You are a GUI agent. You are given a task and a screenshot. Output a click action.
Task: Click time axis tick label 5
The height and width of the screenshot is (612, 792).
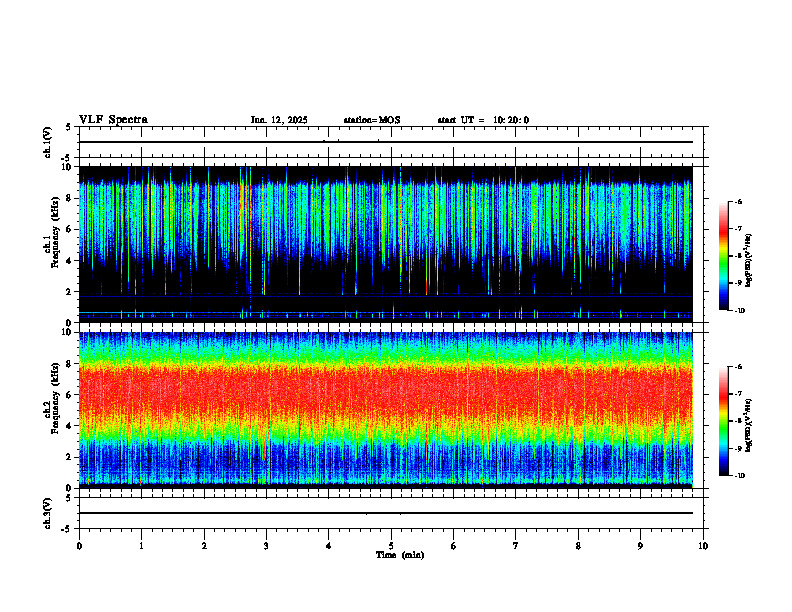point(391,546)
